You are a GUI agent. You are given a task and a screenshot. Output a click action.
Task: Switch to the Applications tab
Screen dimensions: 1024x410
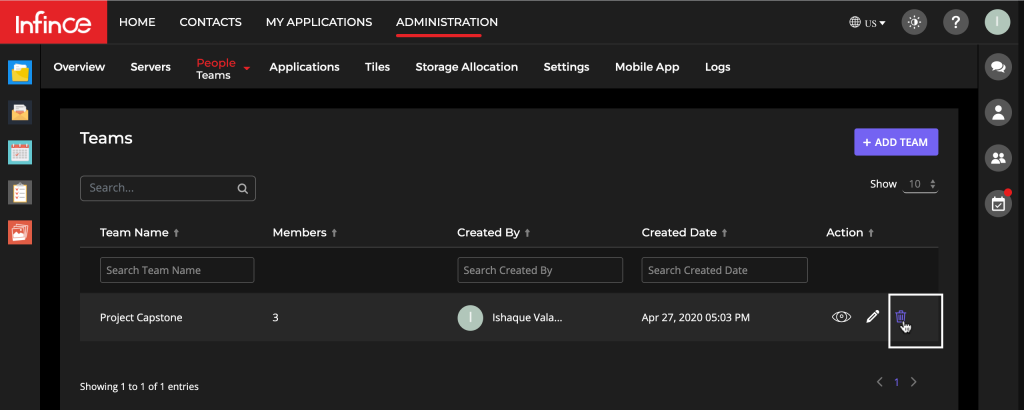pos(304,67)
